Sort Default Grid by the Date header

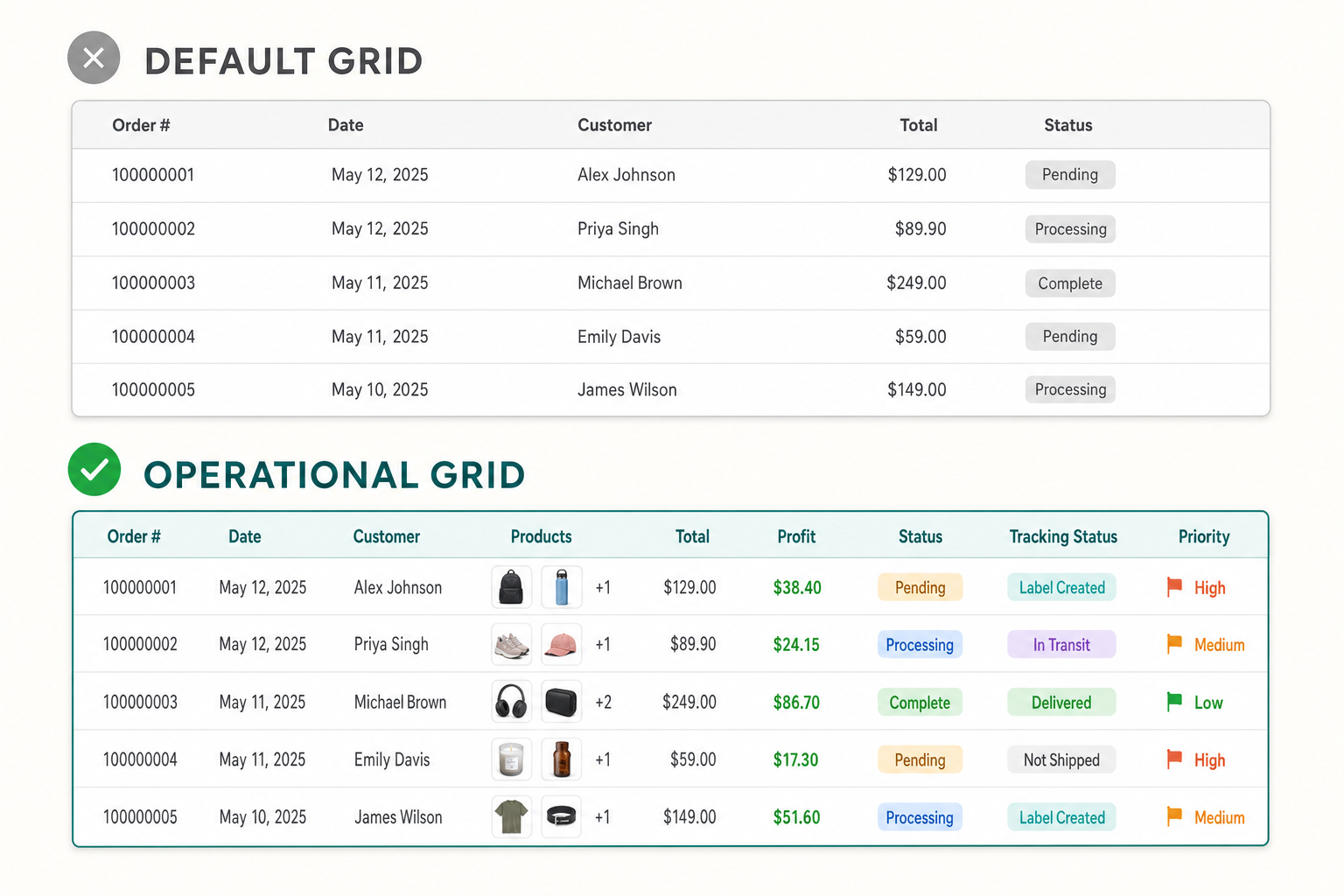[346, 125]
